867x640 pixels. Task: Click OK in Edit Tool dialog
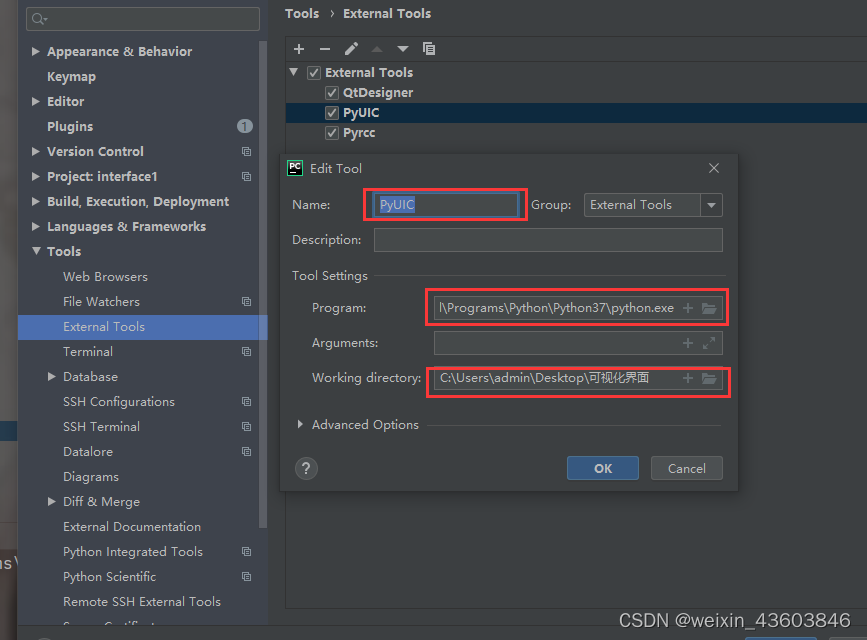(x=603, y=469)
